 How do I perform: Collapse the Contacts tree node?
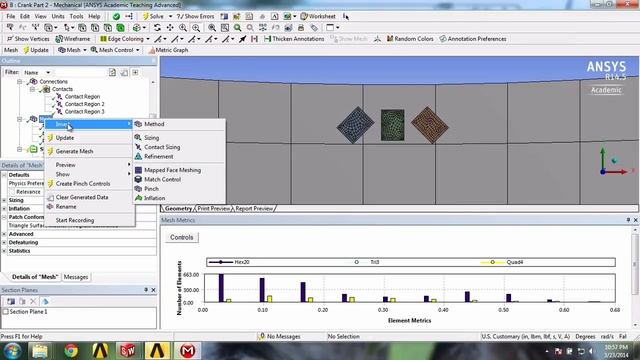pos(32,89)
